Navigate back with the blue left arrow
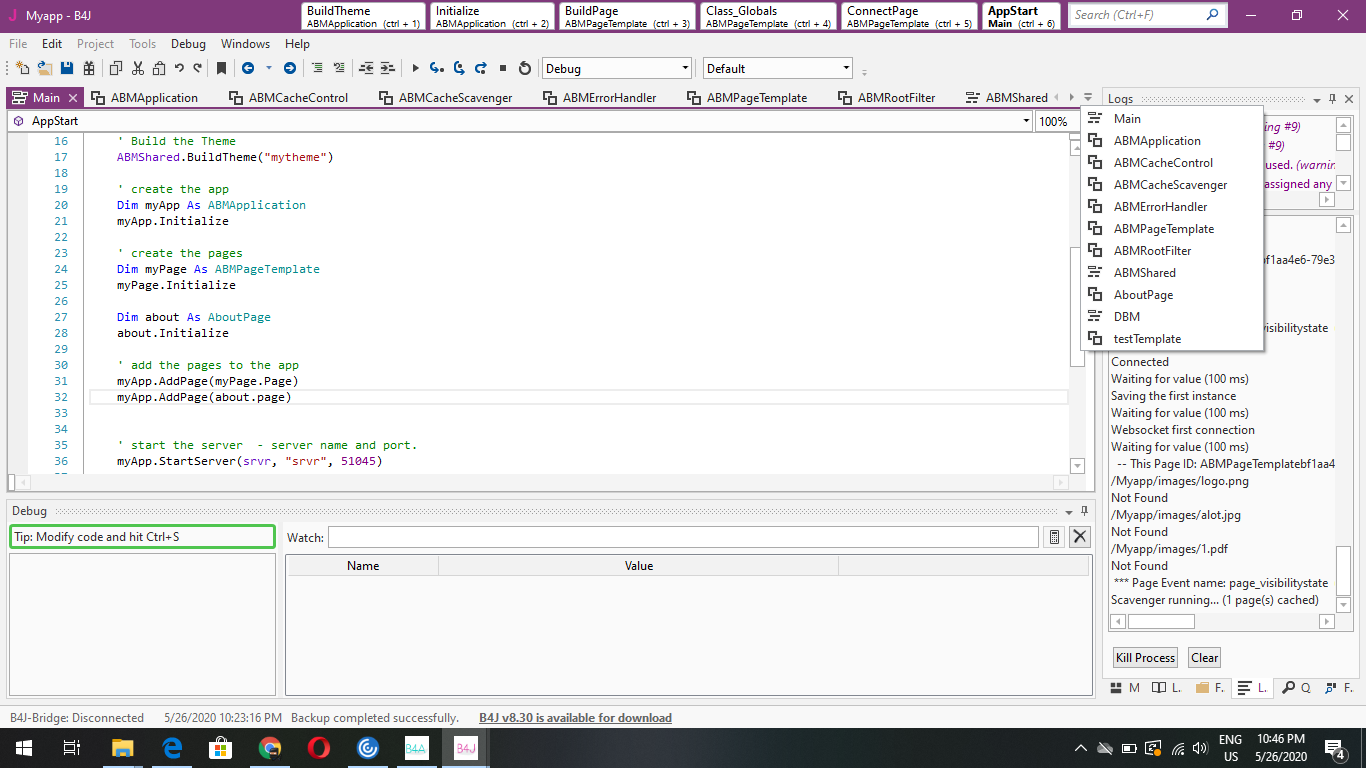Screen dimensions: 1366x768 (247, 68)
